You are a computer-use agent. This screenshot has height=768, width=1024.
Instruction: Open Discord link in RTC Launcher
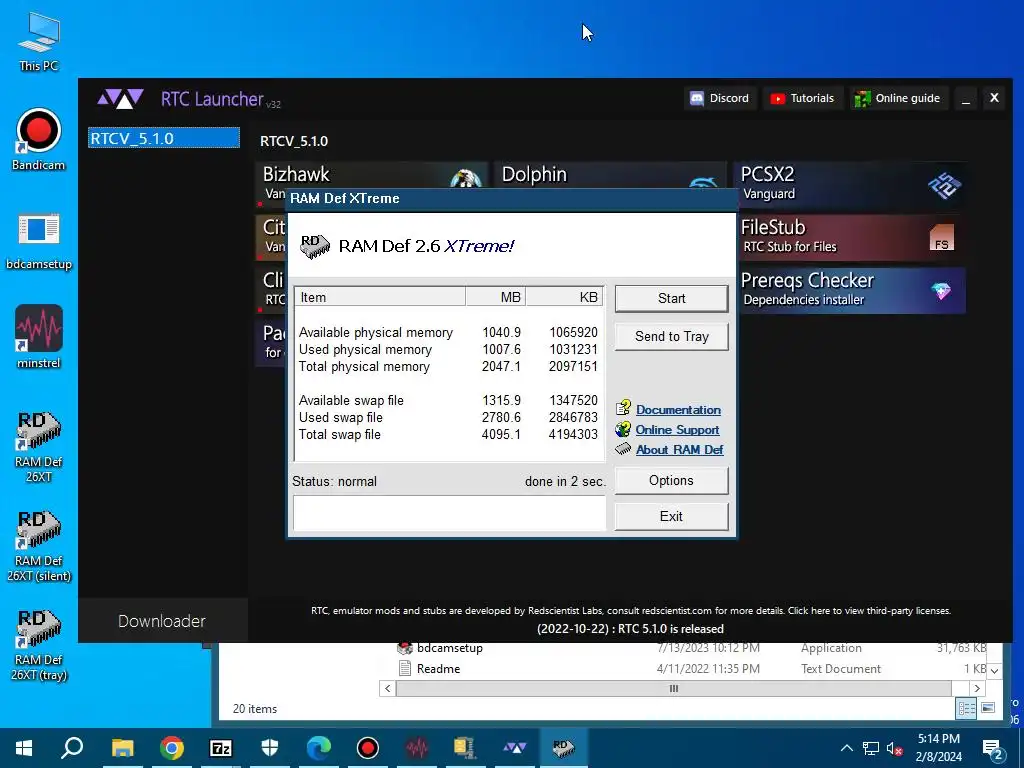tap(720, 98)
